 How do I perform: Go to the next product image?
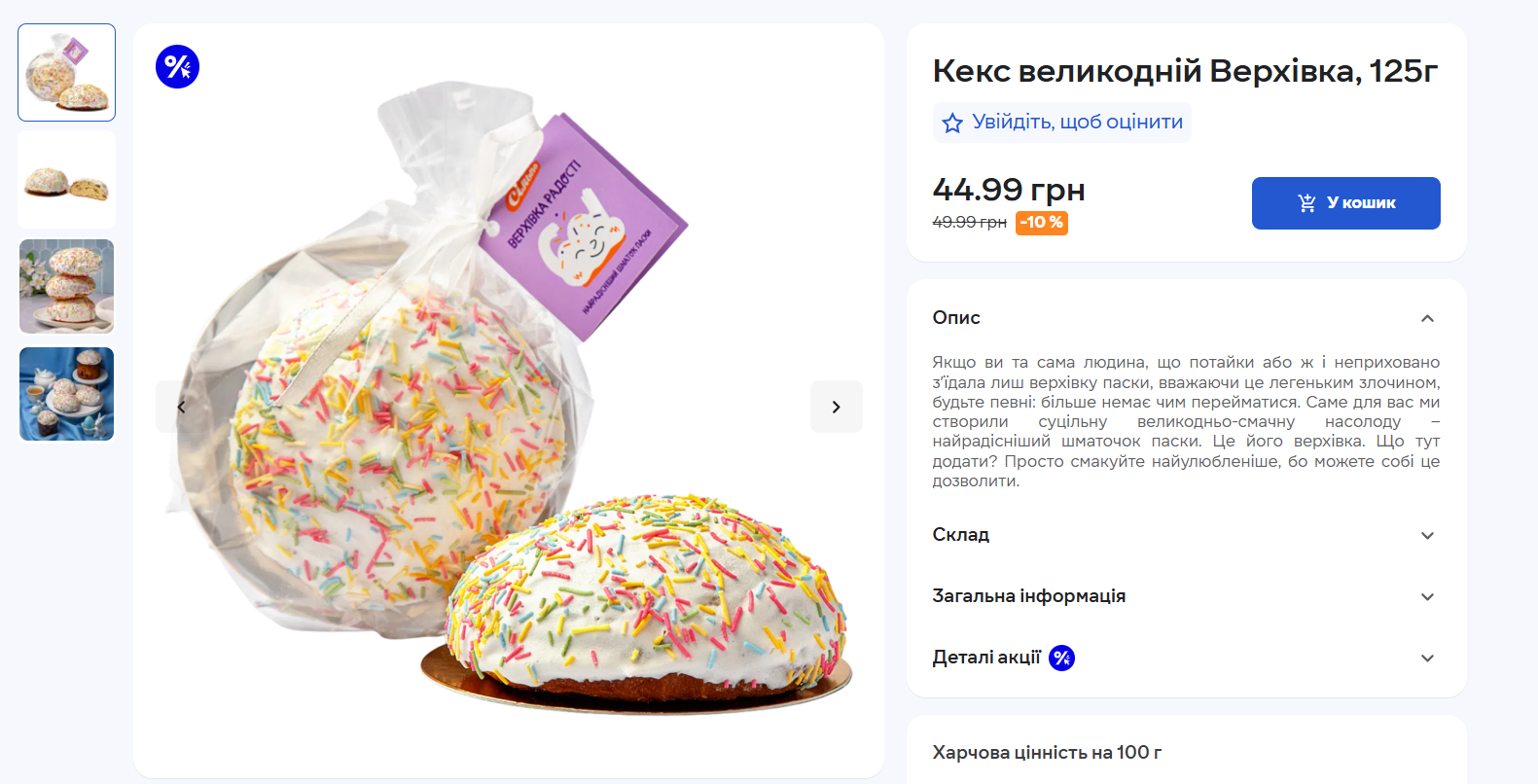tap(836, 407)
